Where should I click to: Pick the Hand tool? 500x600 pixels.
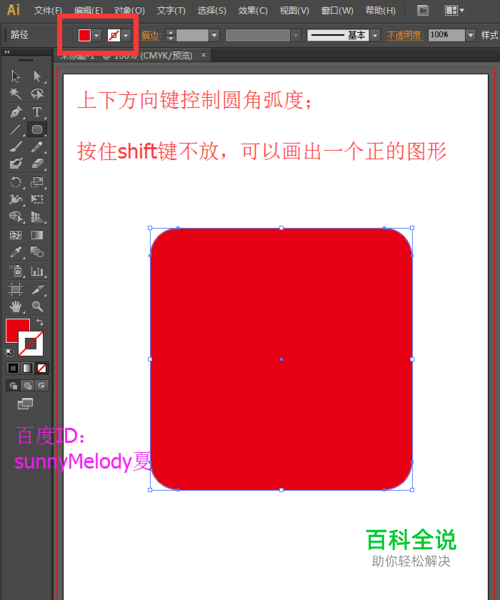click(x=16, y=307)
